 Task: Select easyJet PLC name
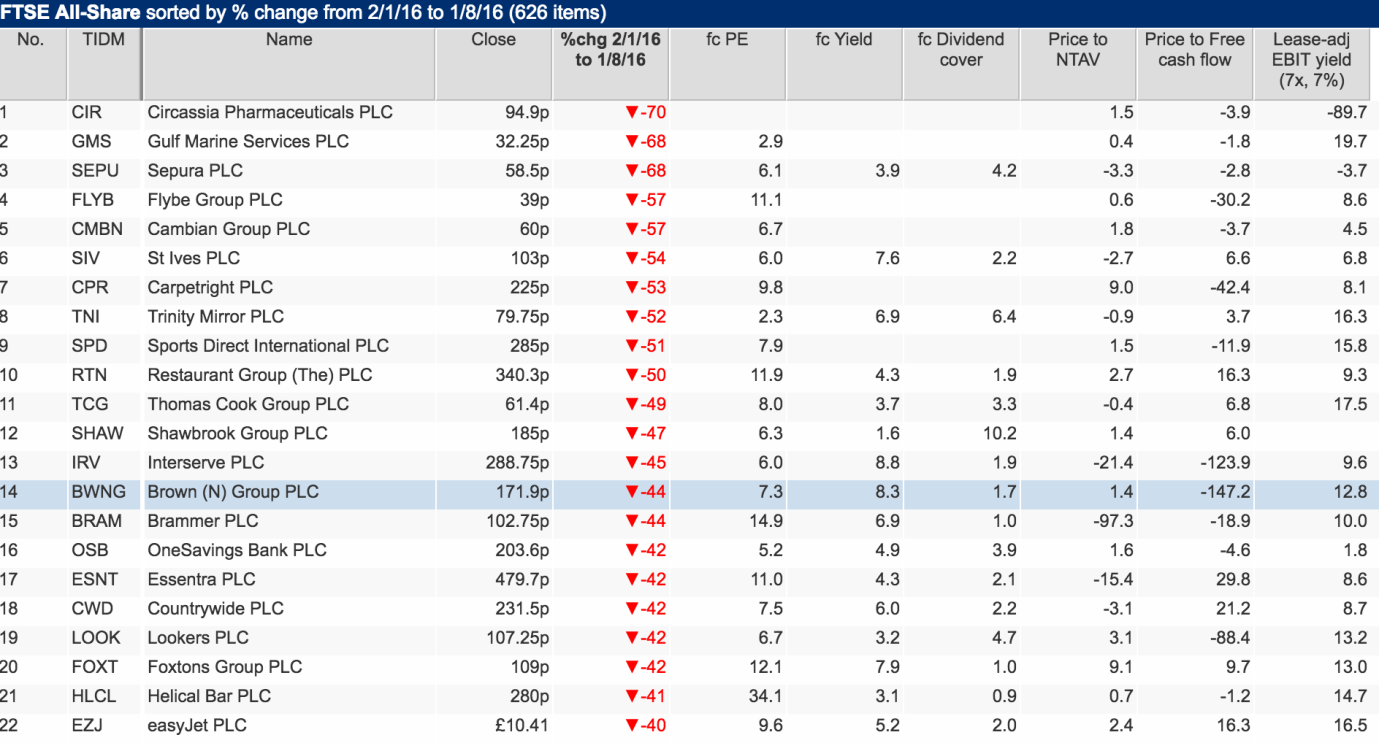(x=197, y=725)
